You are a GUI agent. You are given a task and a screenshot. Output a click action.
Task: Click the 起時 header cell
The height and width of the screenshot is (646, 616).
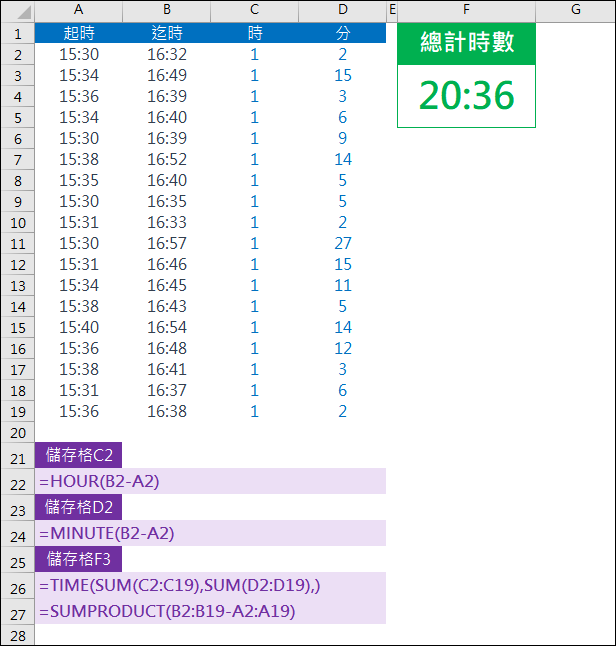[x=79, y=33]
